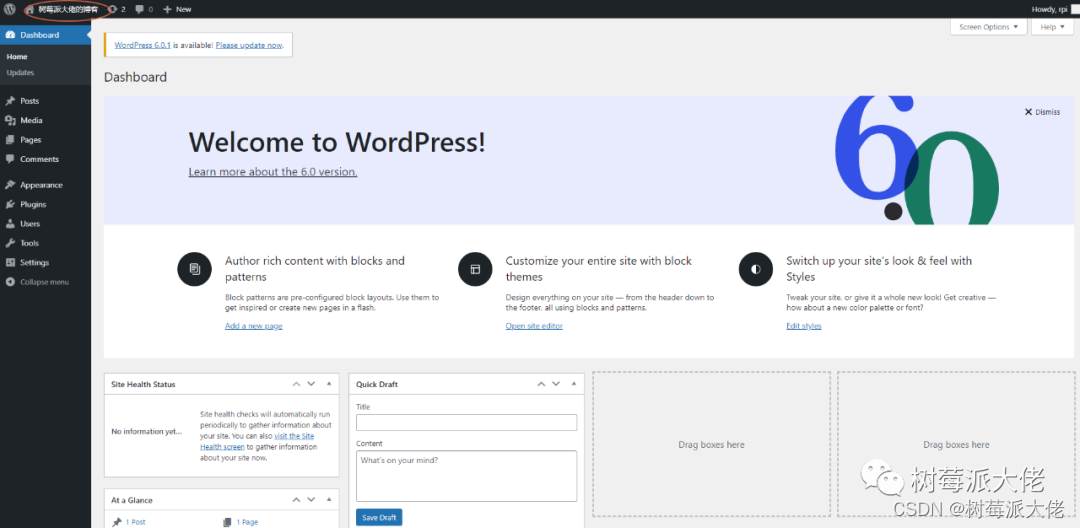
Task: Click the 1 Post link
Action: click(136, 522)
